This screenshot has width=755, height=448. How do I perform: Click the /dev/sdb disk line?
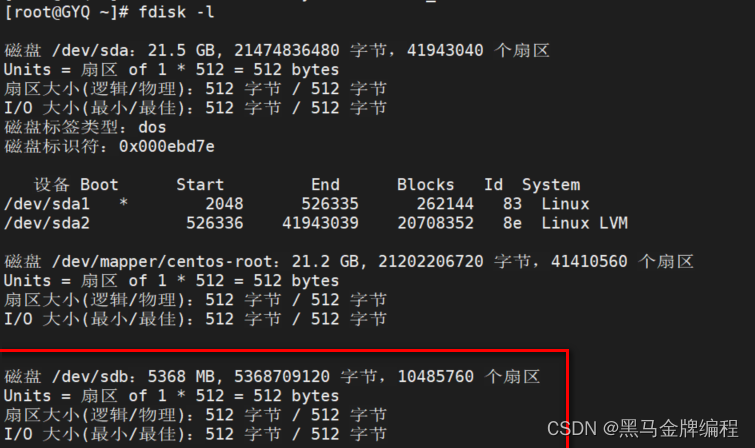point(272,377)
